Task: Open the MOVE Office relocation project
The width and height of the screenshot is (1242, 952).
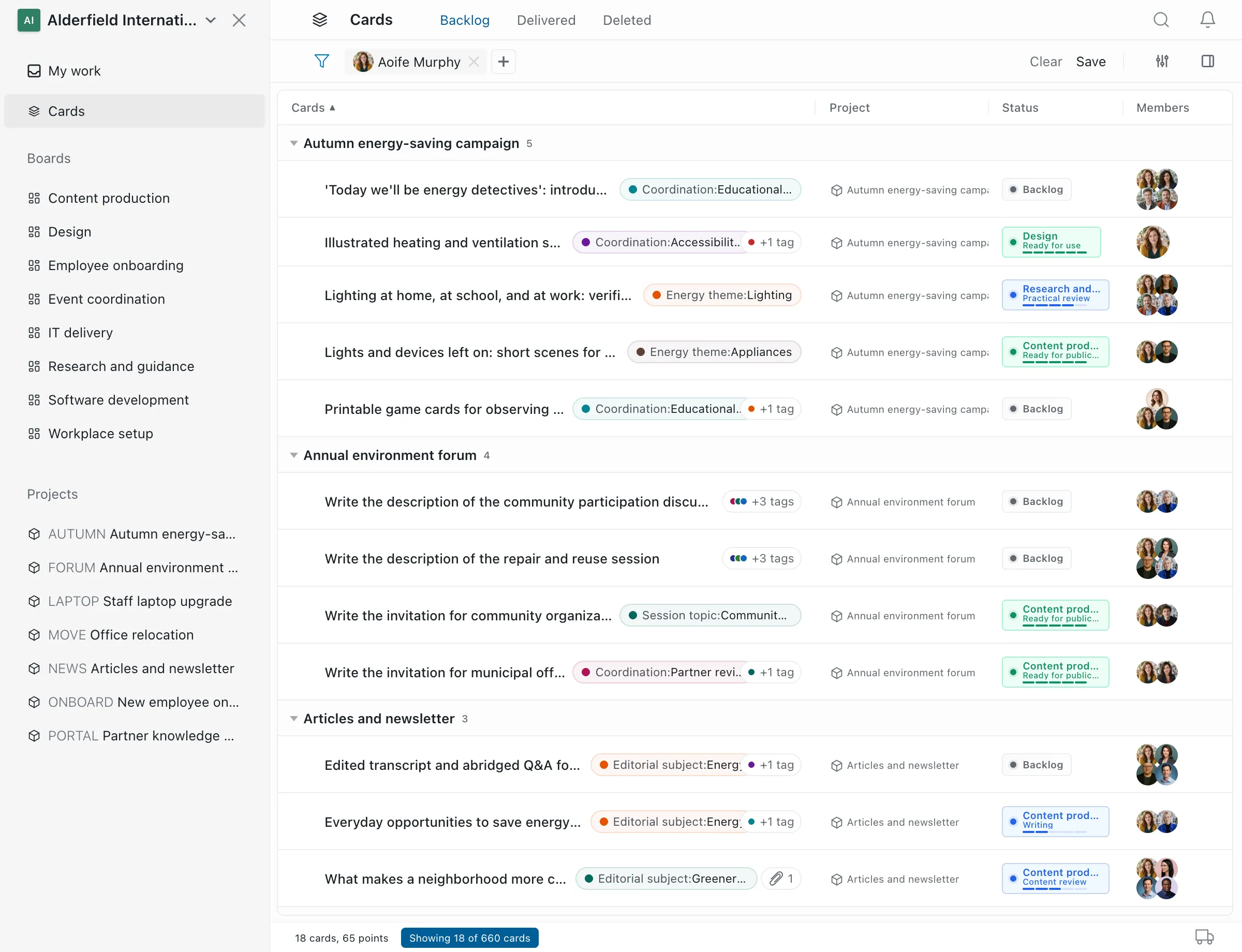Action: coord(135,635)
